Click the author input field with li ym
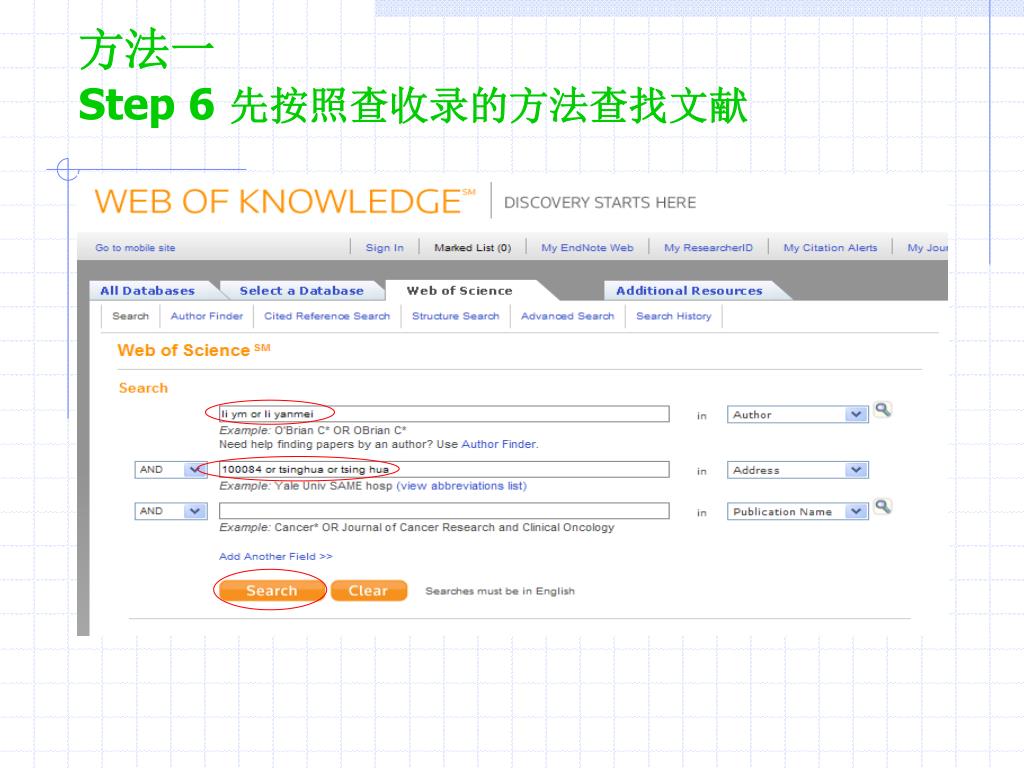Screen dimensions: 1024x768 [444, 414]
